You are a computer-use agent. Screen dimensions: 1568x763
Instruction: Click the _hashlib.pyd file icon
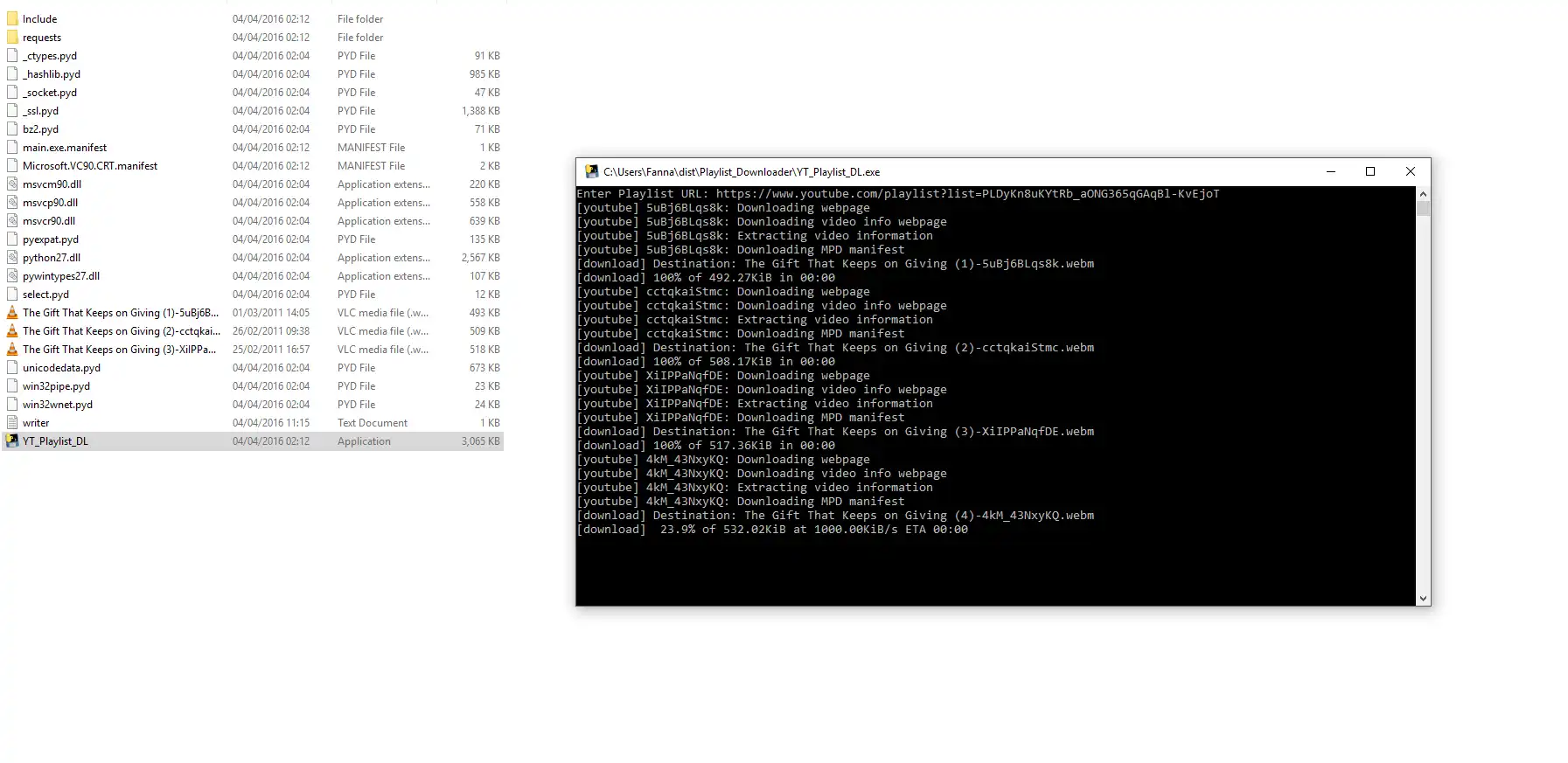[12, 73]
